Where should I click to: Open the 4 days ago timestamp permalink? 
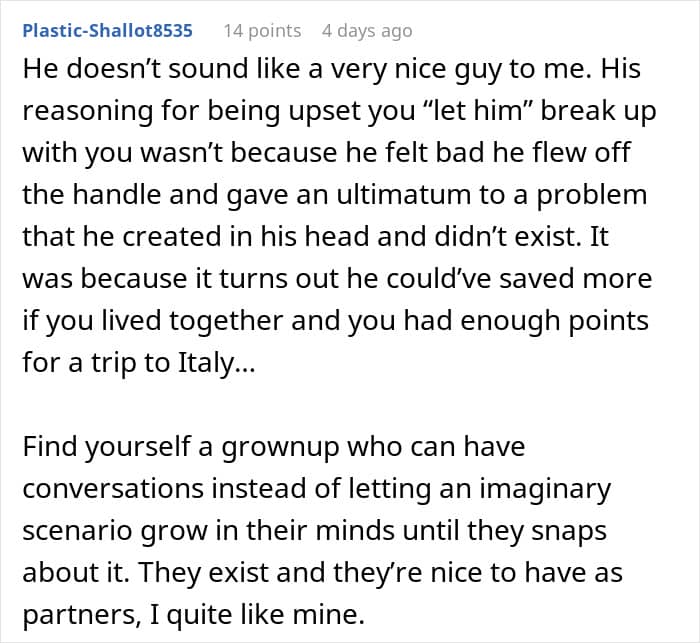pos(367,31)
